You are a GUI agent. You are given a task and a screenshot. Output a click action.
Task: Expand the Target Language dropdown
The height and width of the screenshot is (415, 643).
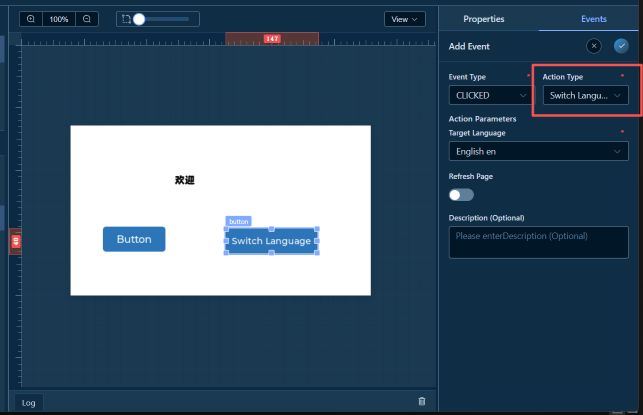click(538, 151)
